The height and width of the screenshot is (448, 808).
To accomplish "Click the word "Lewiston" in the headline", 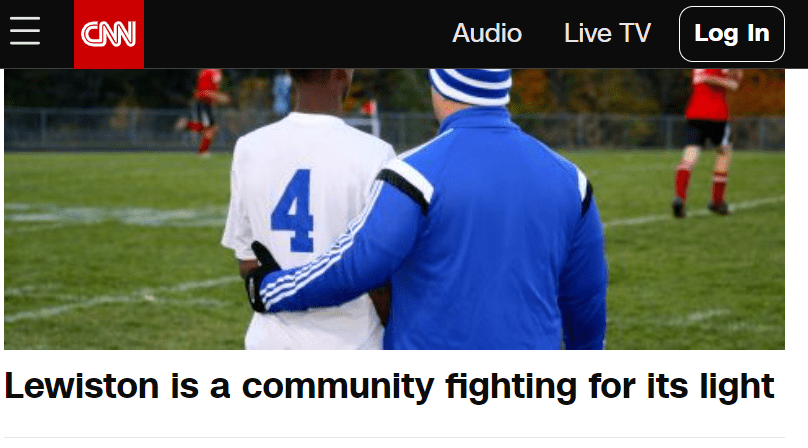I will point(81,386).
